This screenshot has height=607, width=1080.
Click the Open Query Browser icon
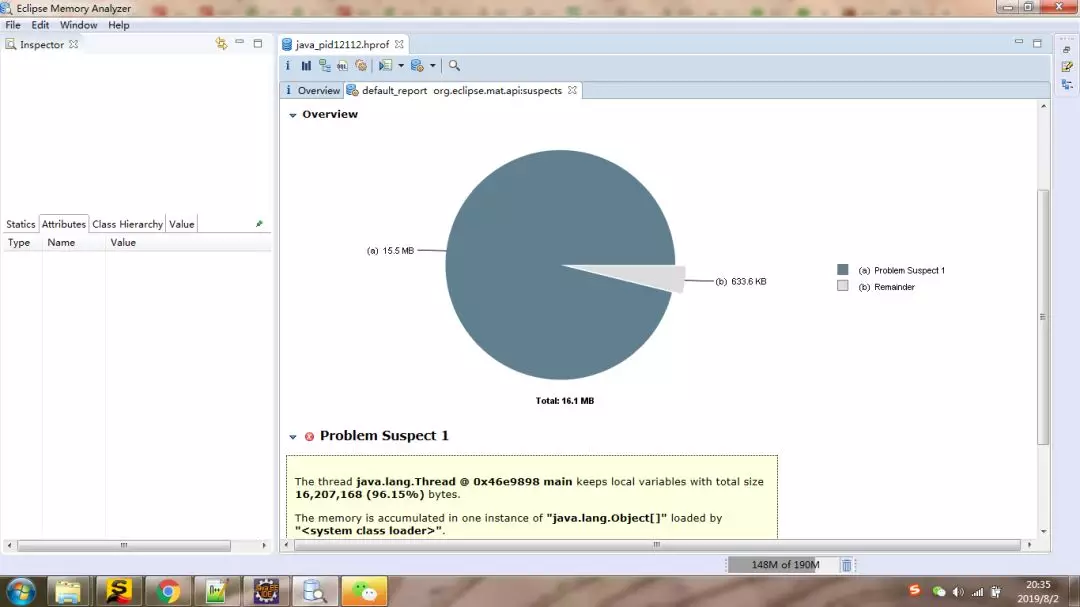click(x=417, y=65)
